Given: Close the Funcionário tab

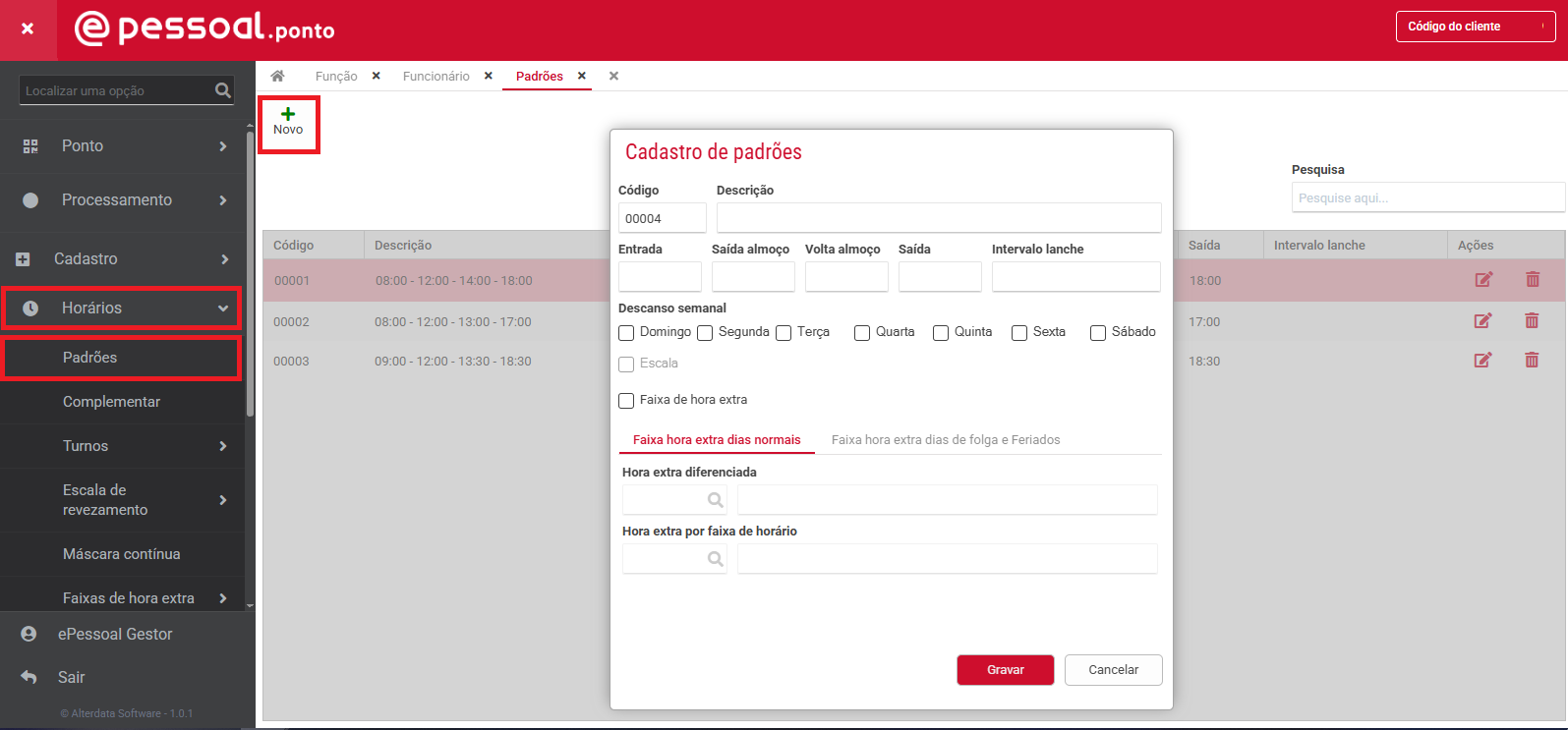Looking at the screenshot, I should (488, 76).
